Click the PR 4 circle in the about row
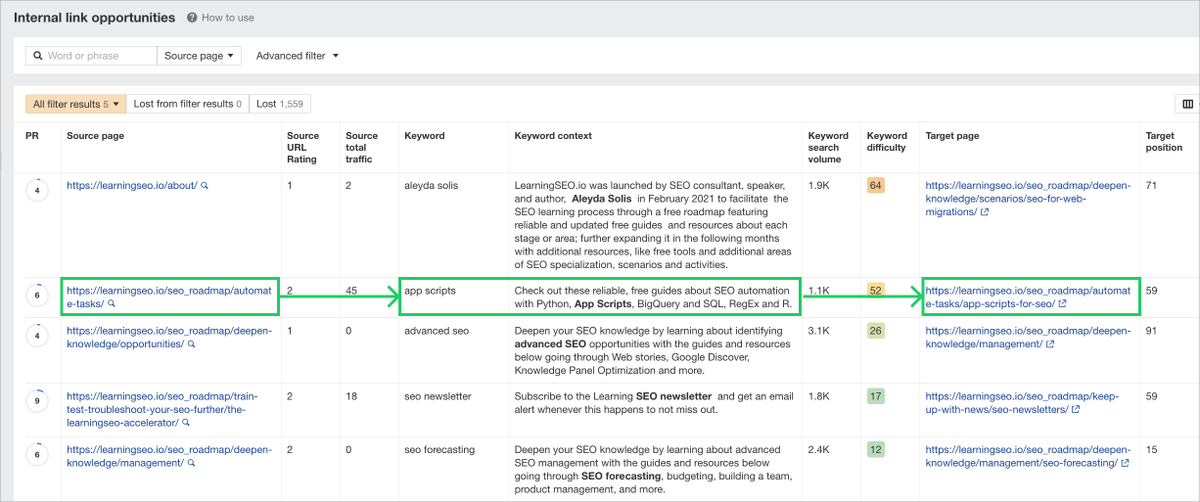This screenshot has height=502, width=1200. (x=37, y=190)
